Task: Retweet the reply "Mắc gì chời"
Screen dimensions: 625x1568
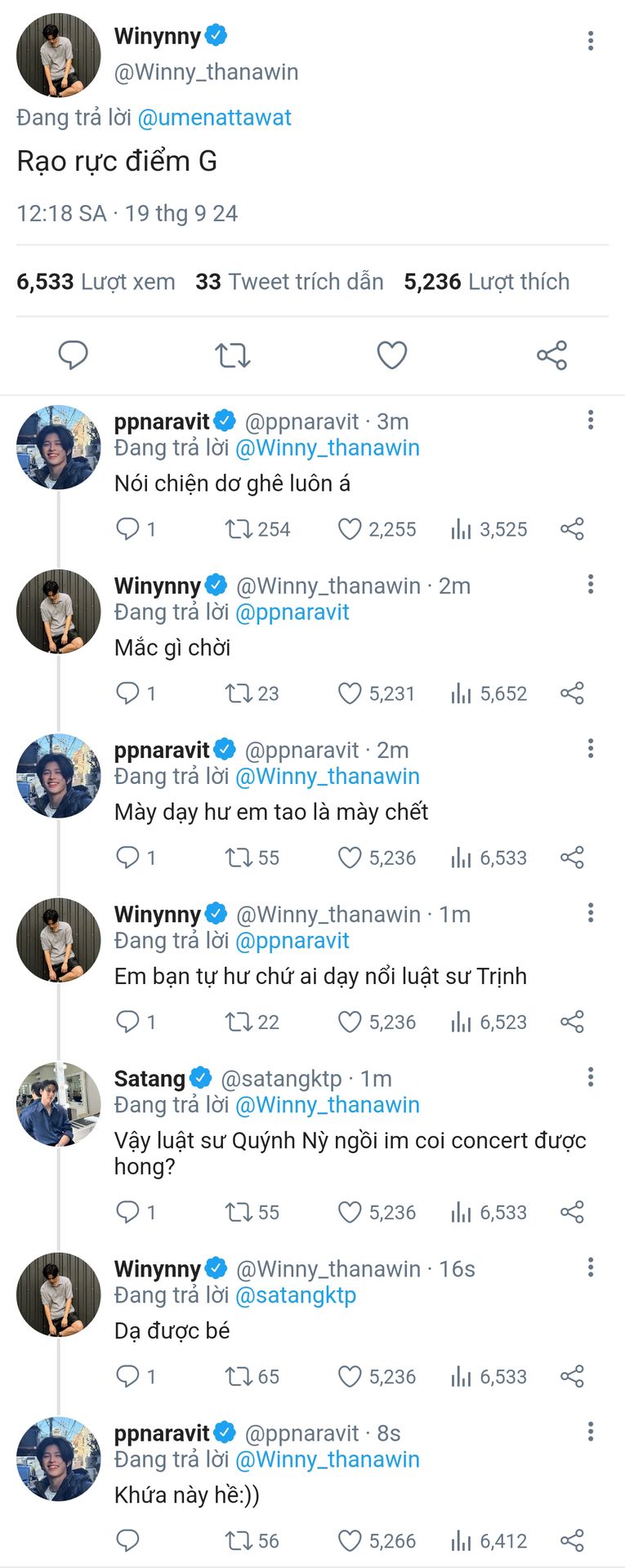Action: click(x=252, y=693)
